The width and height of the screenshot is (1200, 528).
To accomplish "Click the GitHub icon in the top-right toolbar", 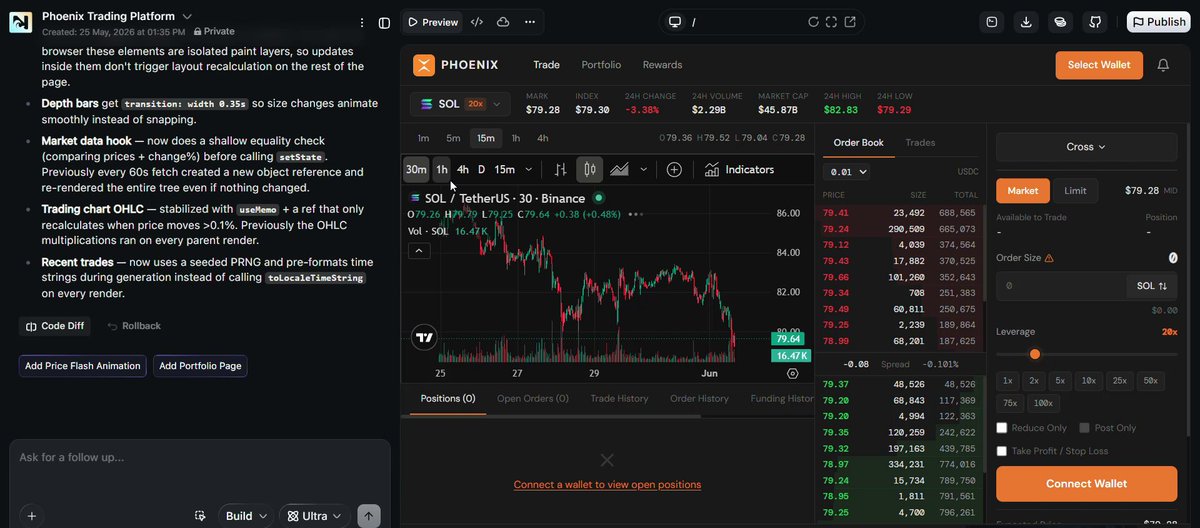I will [x=1095, y=22].
